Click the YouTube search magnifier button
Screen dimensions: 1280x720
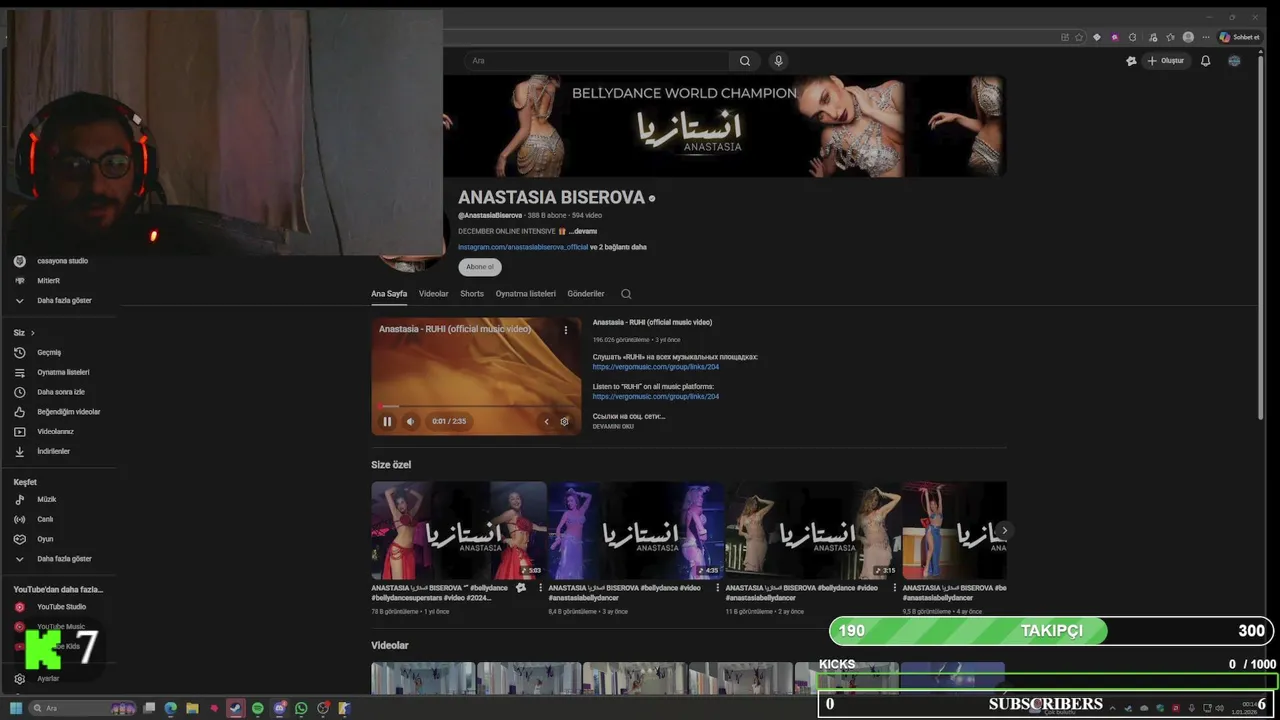745,61
